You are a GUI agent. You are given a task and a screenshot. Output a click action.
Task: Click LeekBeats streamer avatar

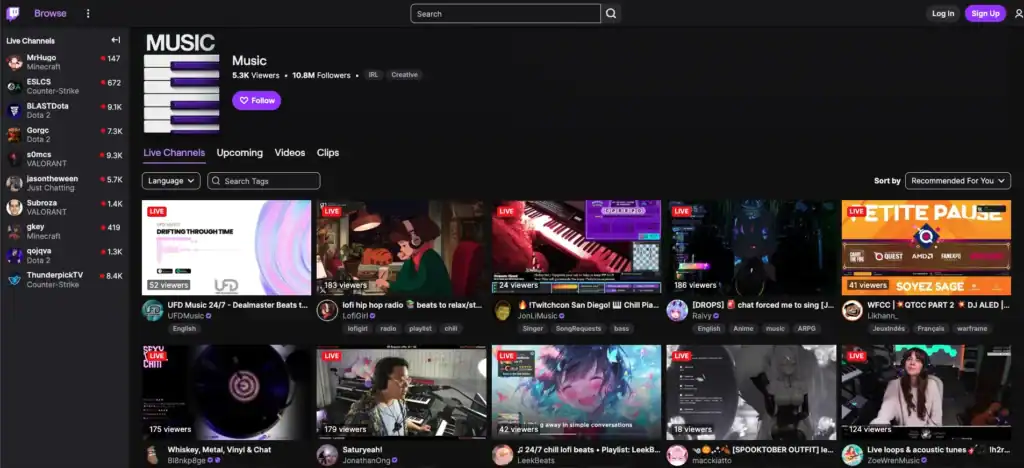point(502,455)
